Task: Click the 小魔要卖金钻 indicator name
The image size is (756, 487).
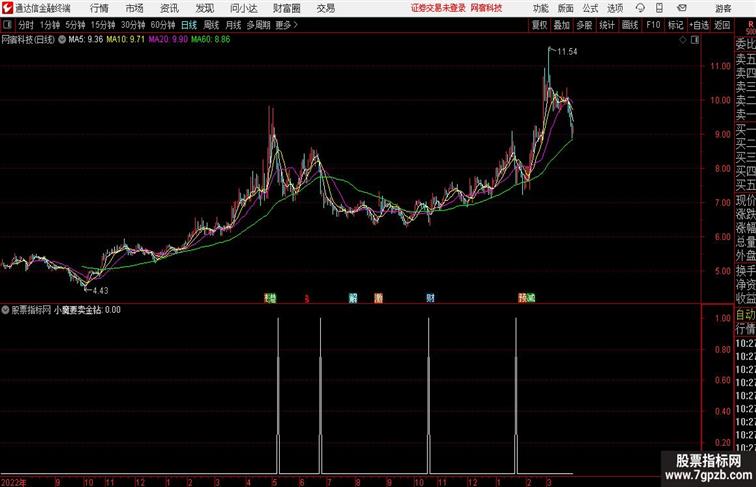Action: tap(77, 310)
